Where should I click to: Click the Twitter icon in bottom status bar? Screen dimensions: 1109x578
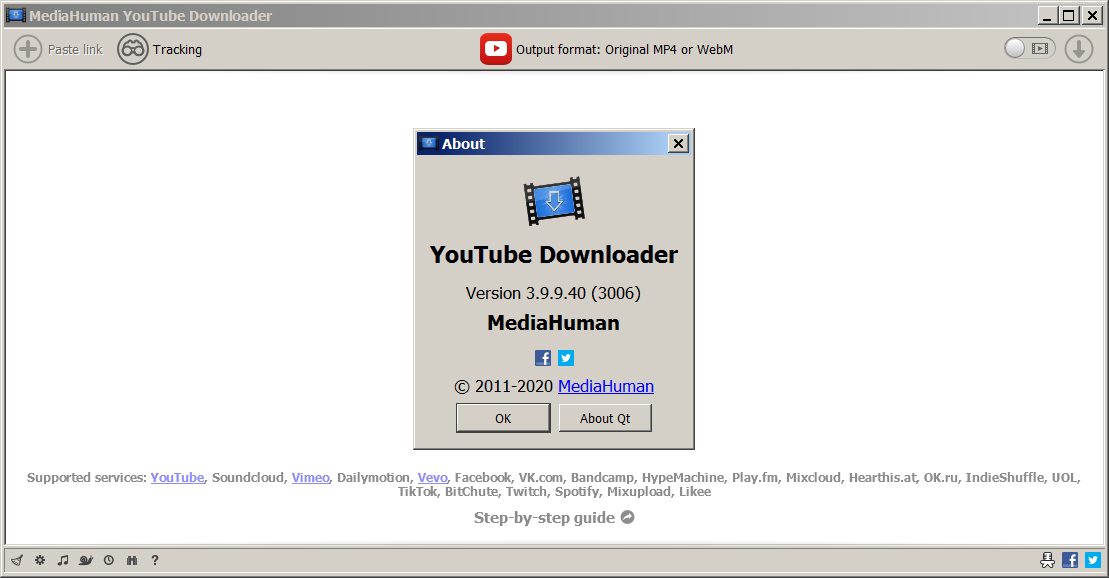pos(1093,560)
